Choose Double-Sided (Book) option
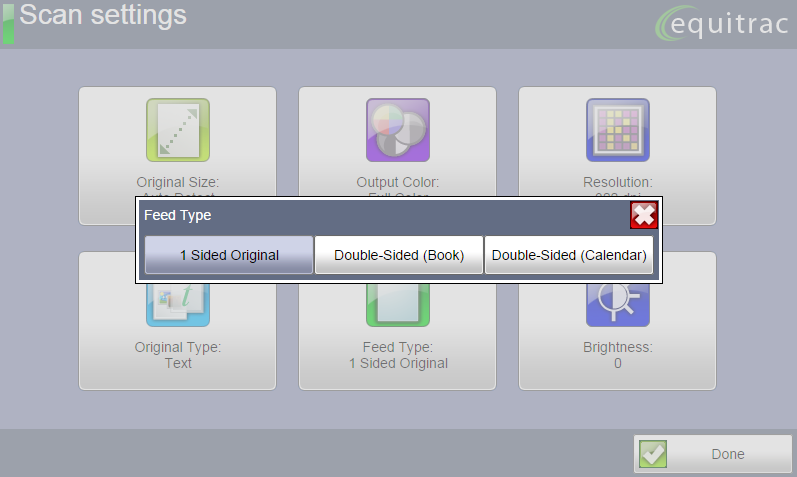The height and width of the screenshot is (477, 797). click(x=399, y=255)
